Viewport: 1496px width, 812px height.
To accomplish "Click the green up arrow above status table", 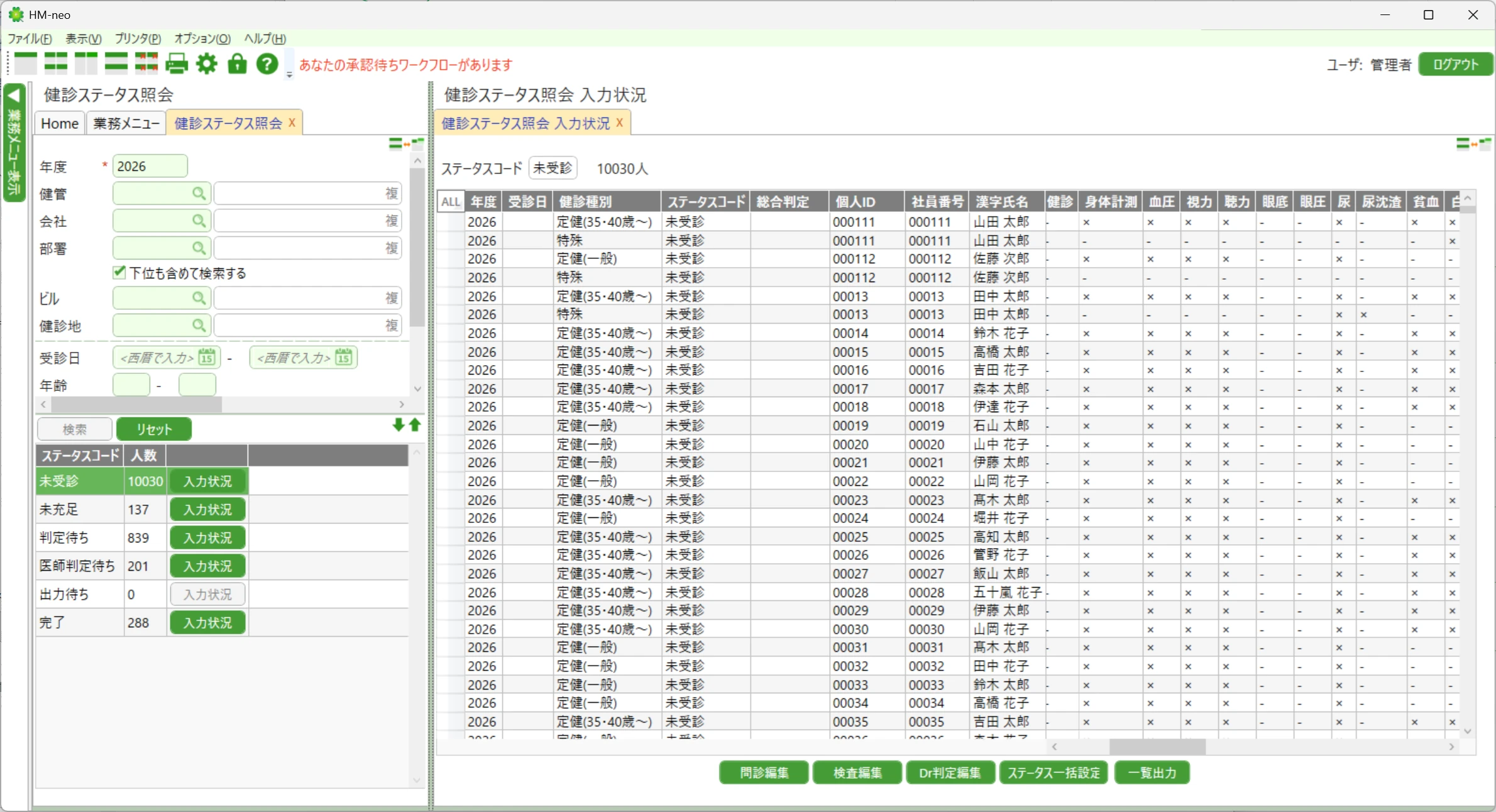I will pos(415,425).
